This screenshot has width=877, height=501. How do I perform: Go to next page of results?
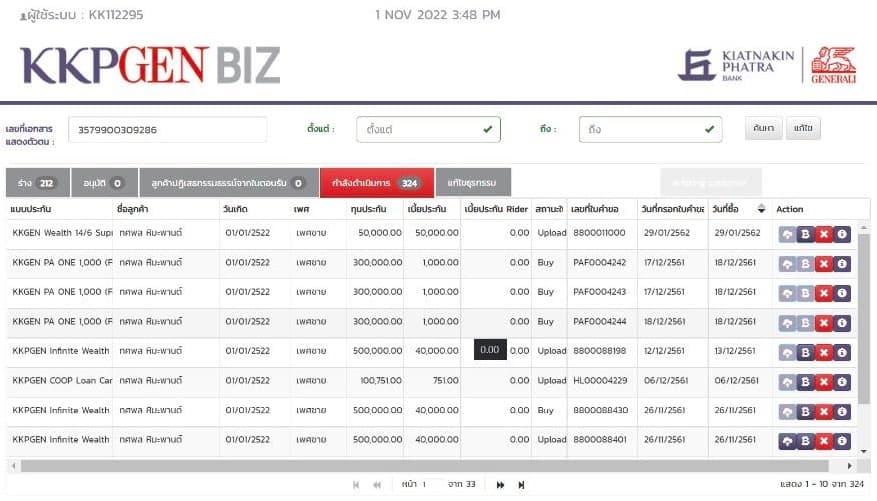pos(500,484)
